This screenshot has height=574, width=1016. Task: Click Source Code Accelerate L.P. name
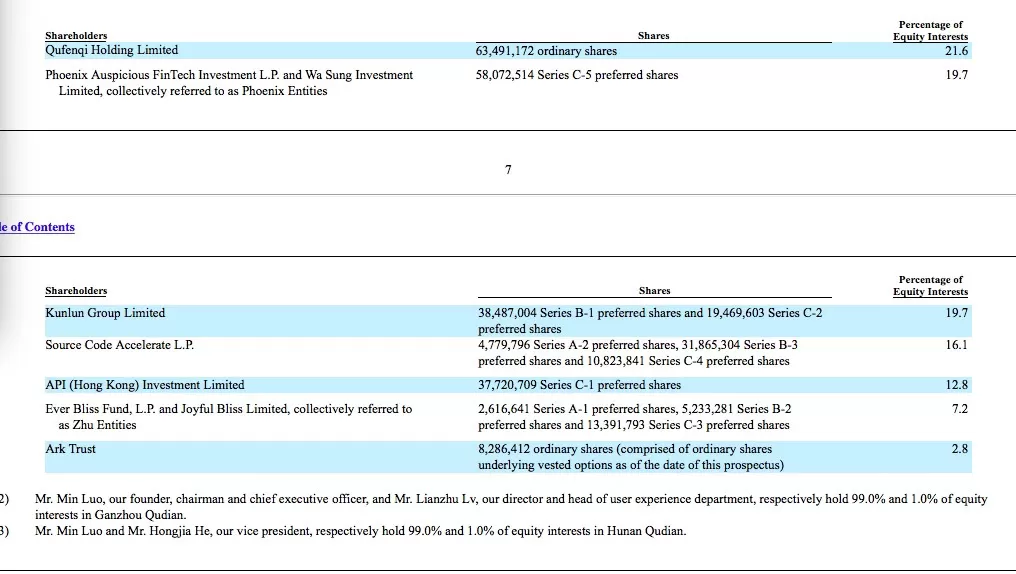click(x=119, y=345)
